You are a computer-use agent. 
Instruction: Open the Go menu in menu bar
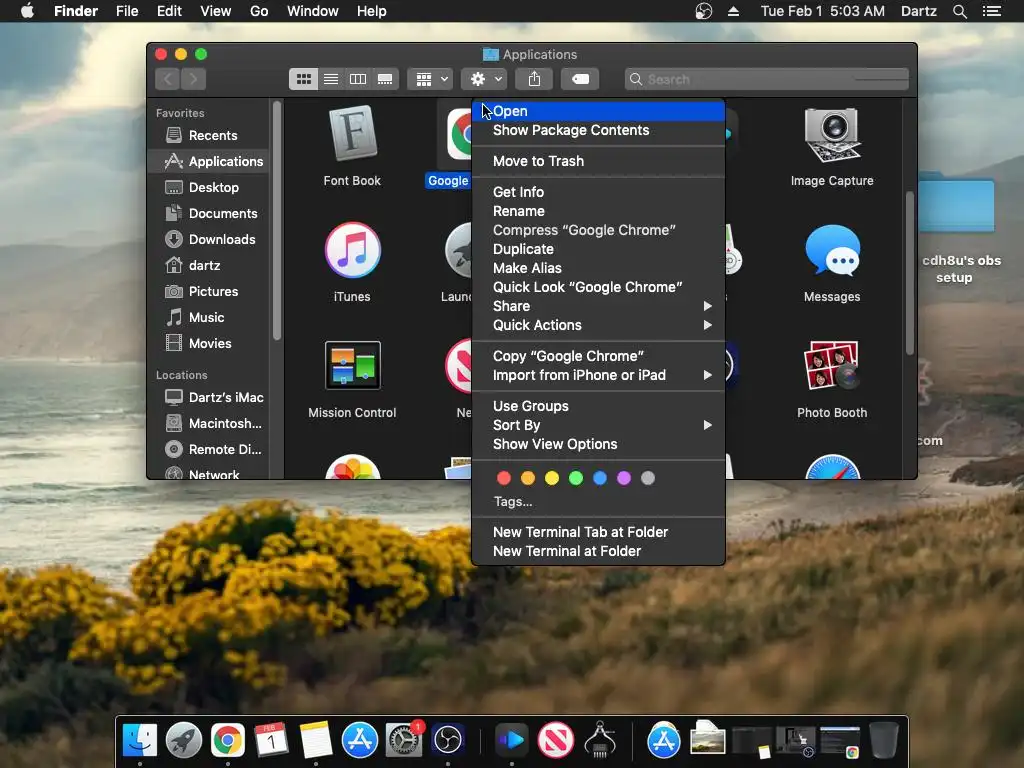pos(259,11)
